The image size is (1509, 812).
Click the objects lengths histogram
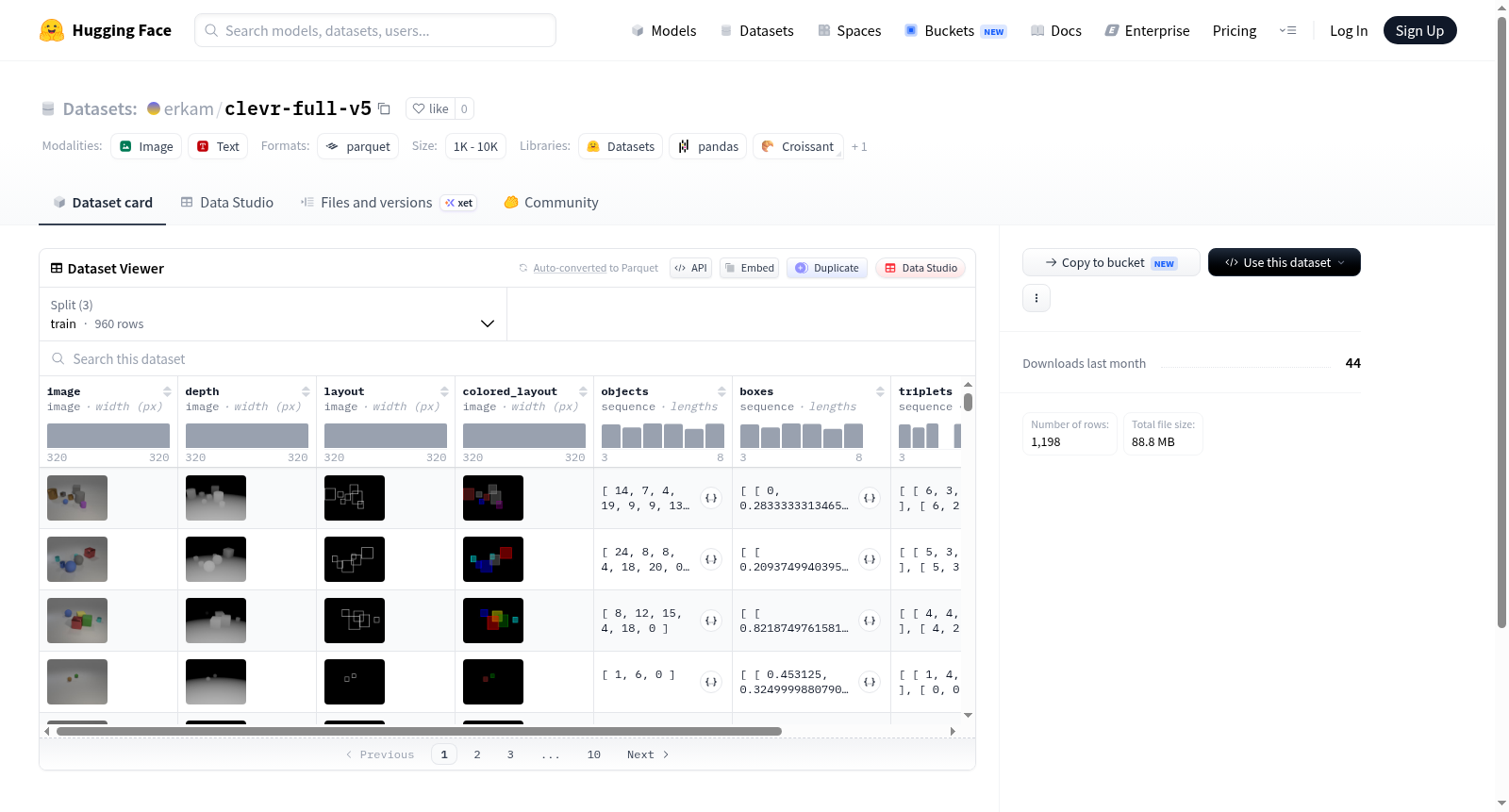(x=663, y=436)
